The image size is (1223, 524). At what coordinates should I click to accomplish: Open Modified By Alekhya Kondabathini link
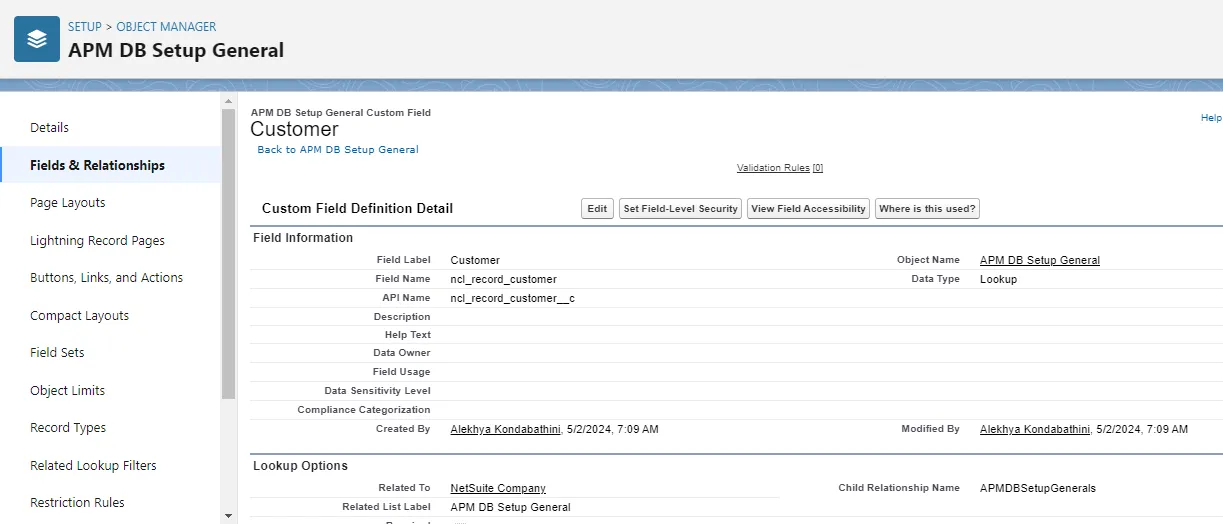1035,429
